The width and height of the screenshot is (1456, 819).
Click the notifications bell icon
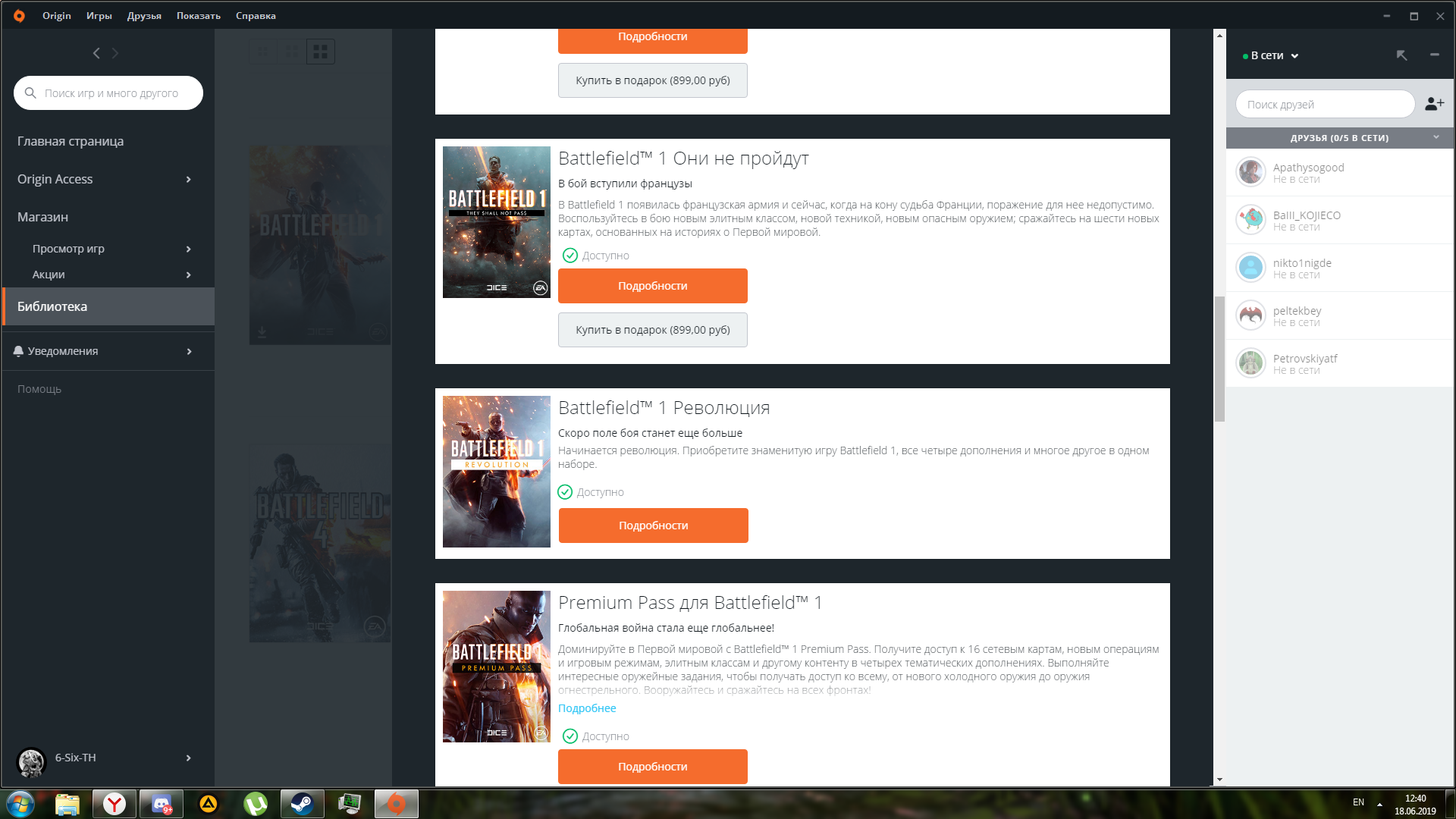[x=18, y=351]
